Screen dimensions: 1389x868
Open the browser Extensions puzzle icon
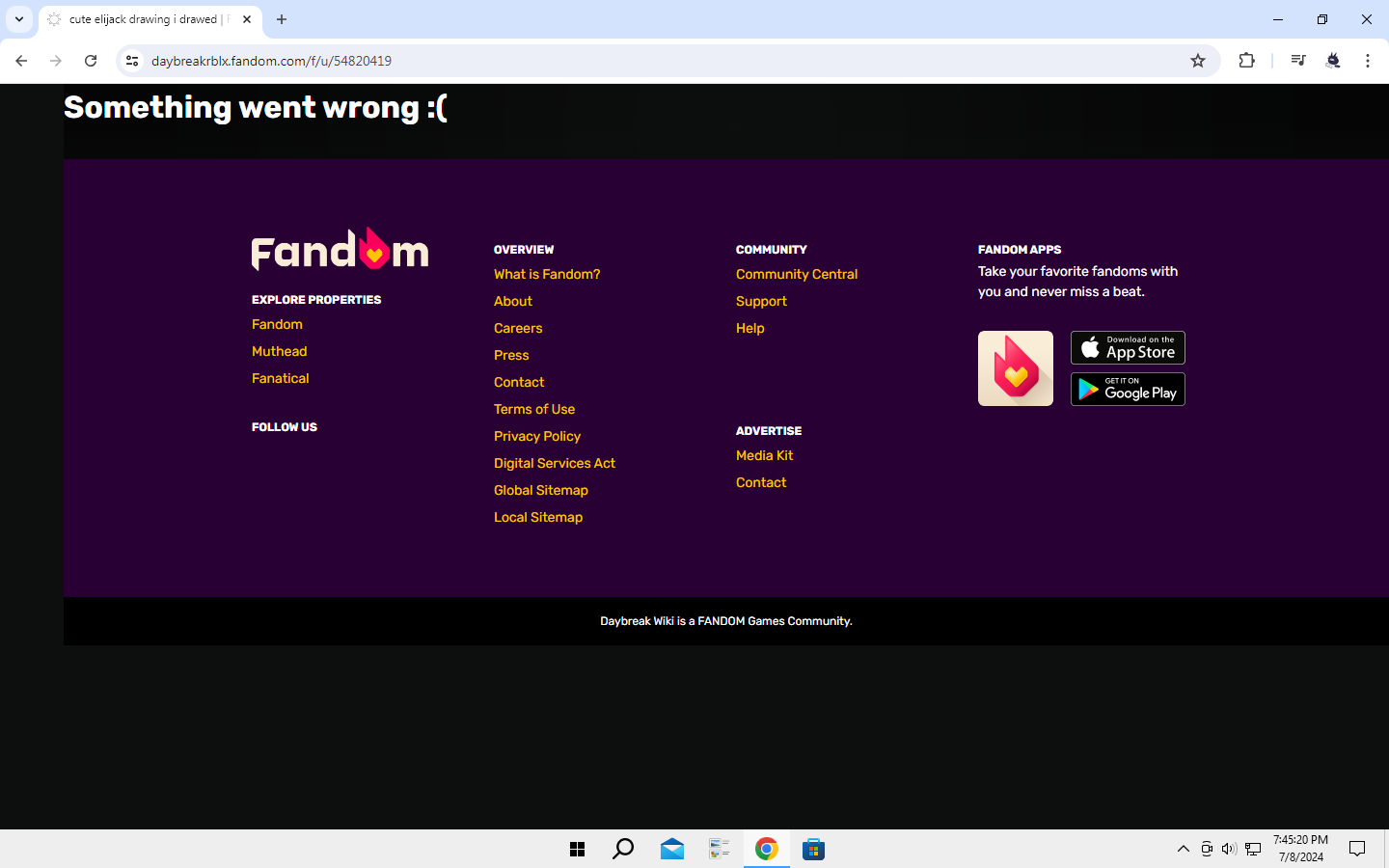[x=1246, y=61]
